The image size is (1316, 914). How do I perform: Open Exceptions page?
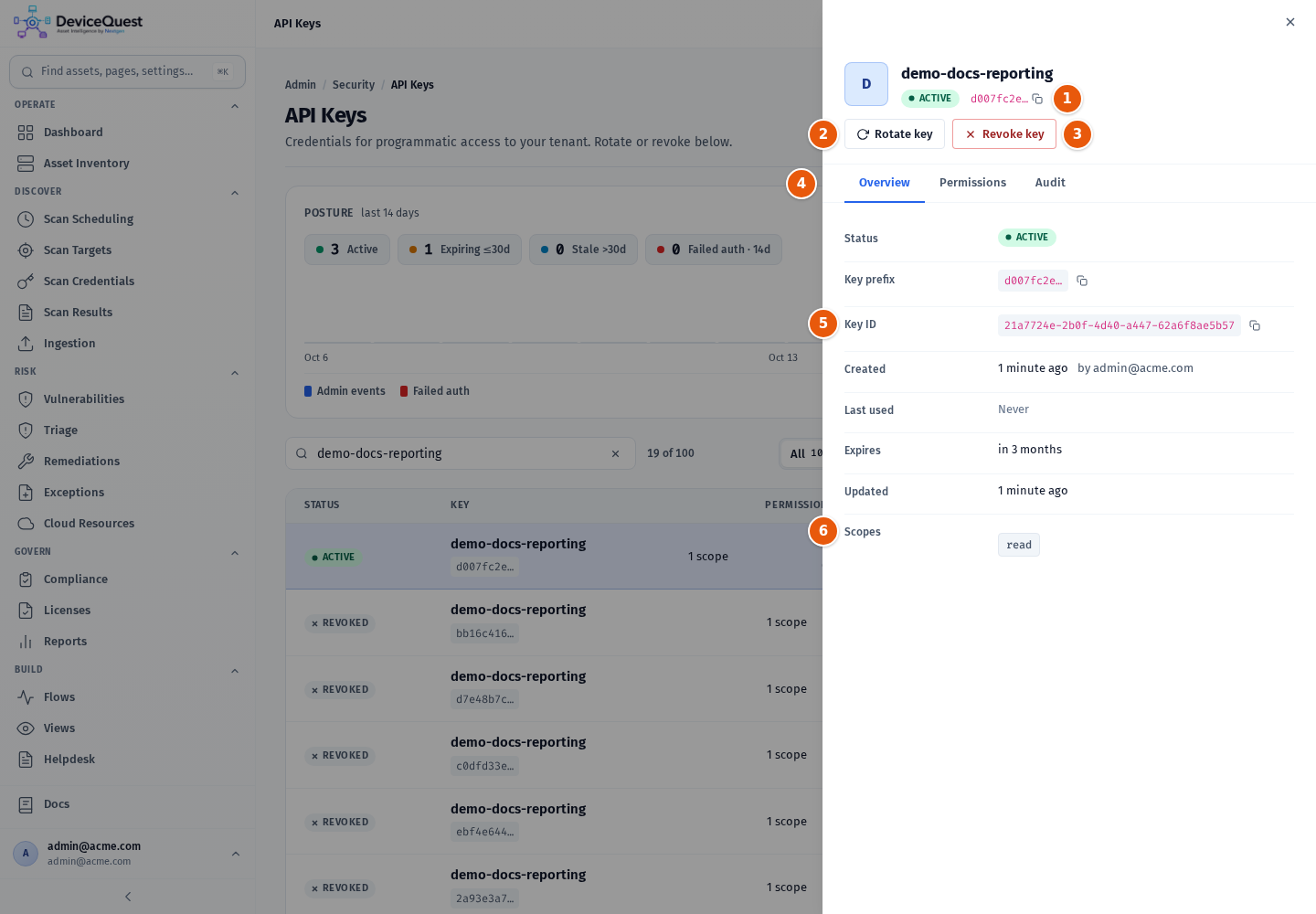[x=127, y=493]
